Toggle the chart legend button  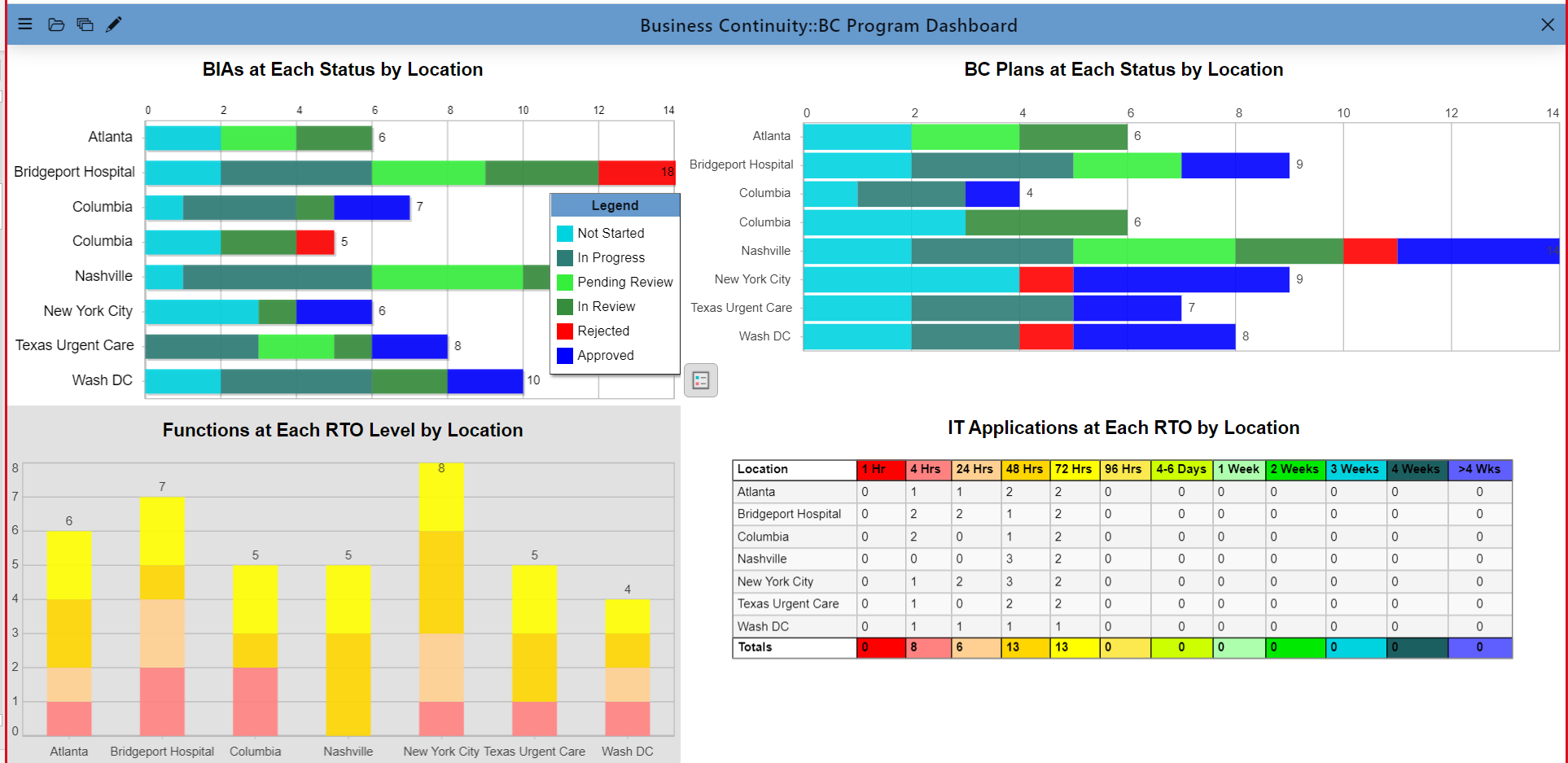700,380
